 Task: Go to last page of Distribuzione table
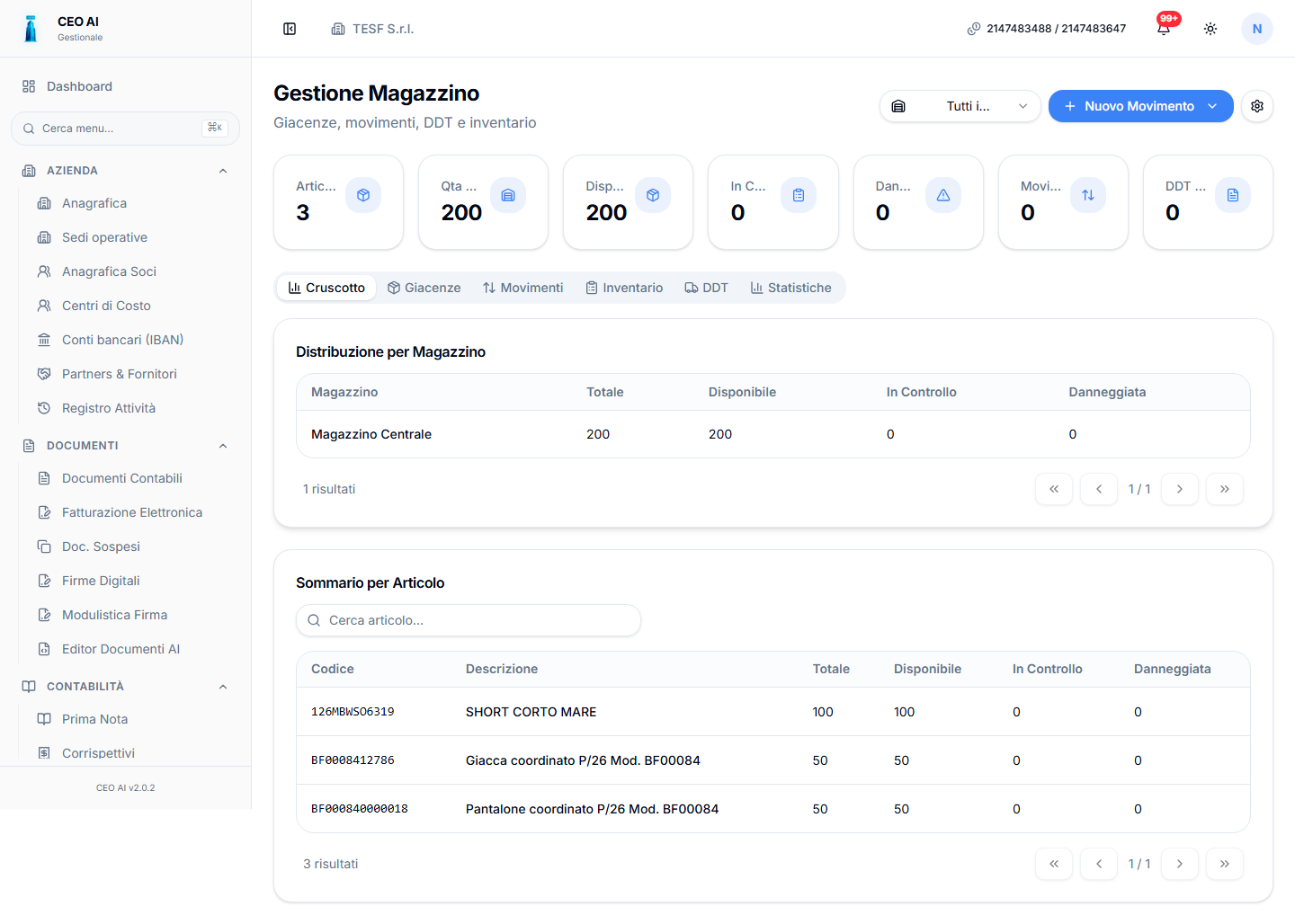coord(1225,489)
